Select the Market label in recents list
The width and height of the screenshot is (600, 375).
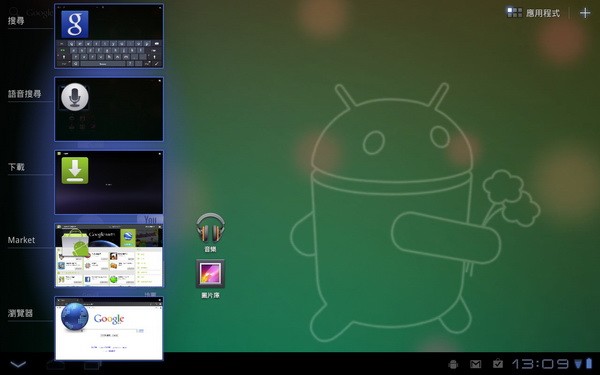21,240
